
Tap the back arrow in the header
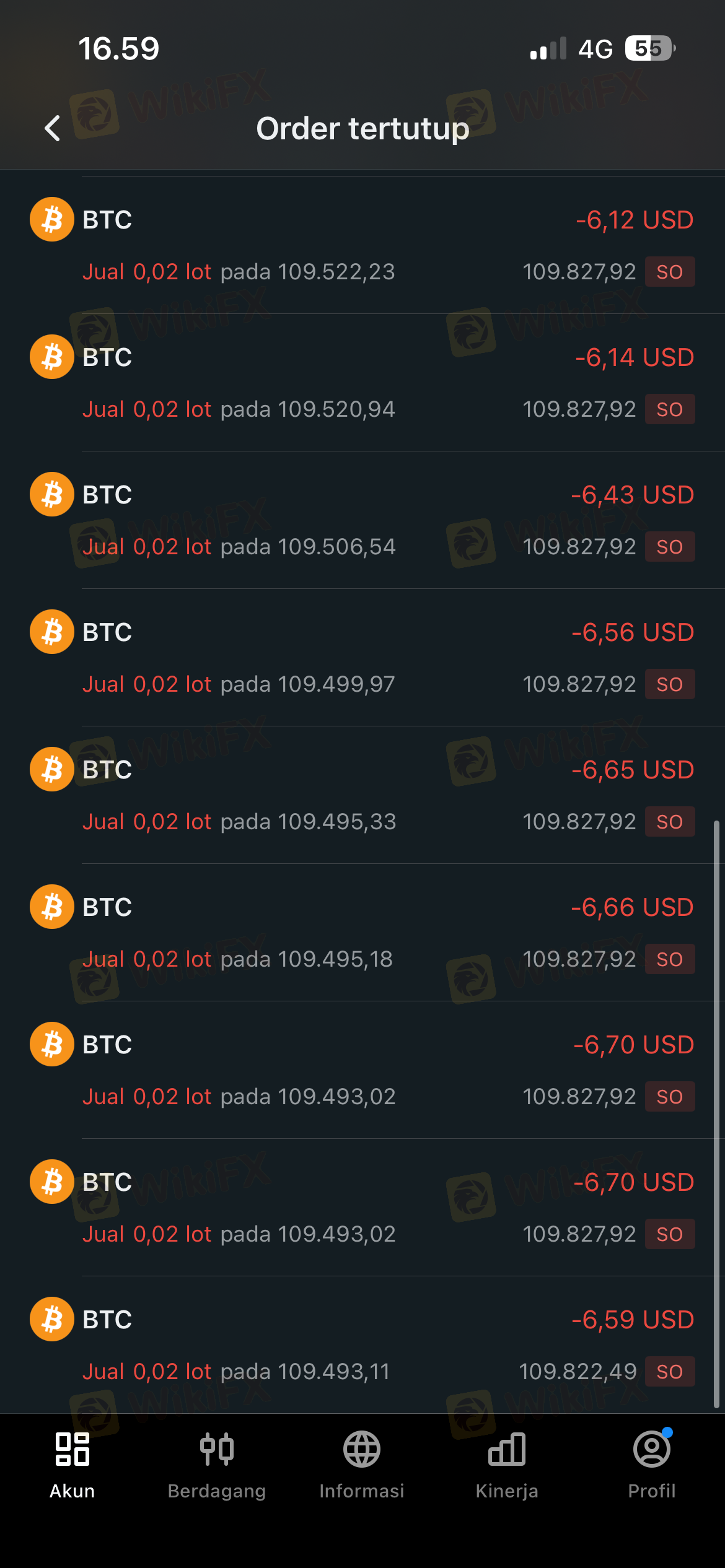coord(53,128)
